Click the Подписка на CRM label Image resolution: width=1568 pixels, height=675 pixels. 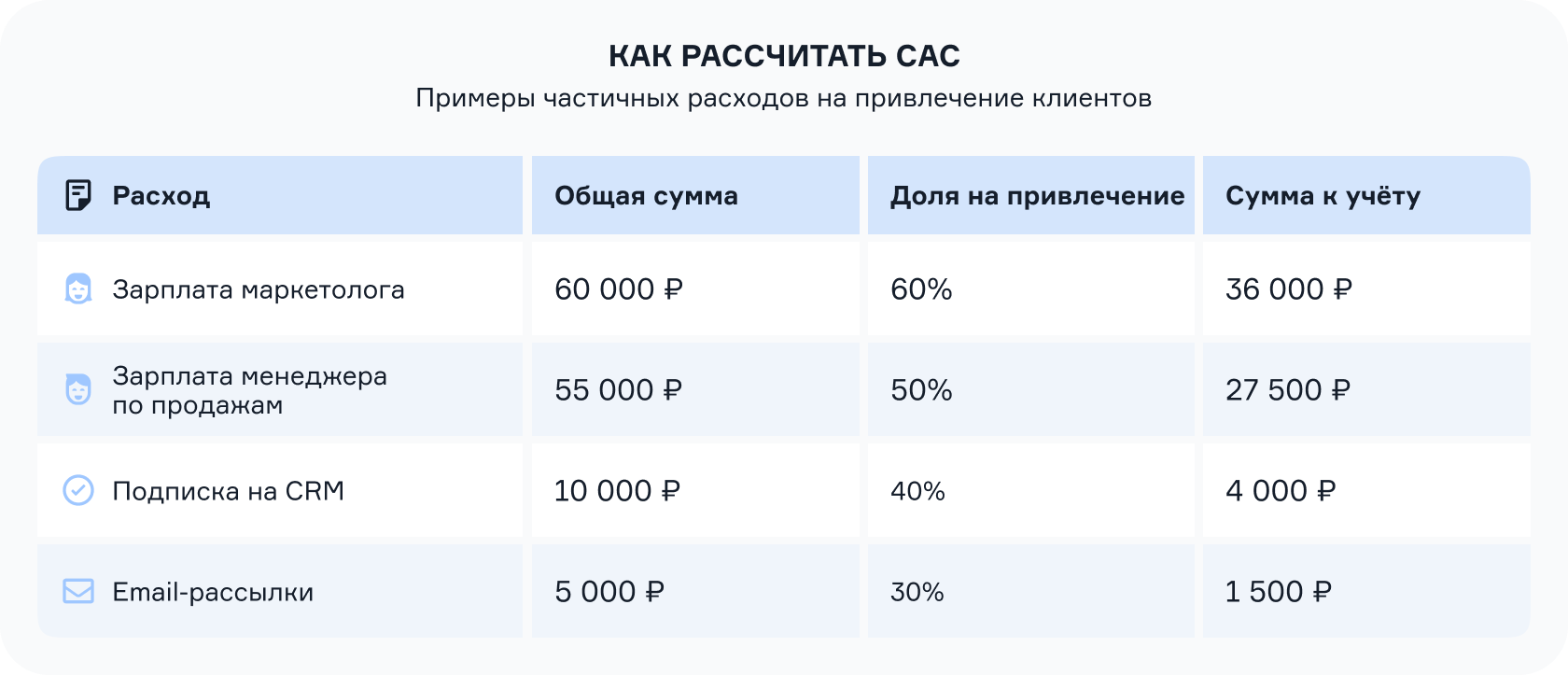click(229, 491)
